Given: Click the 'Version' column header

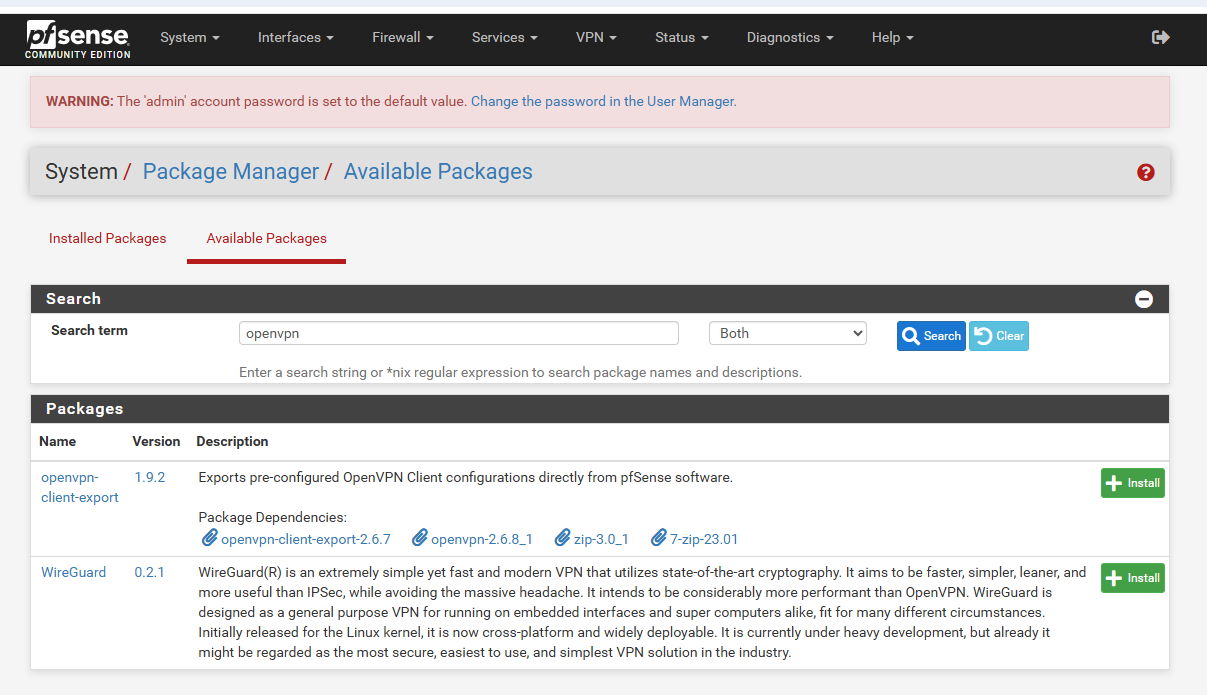Looking at the screenshot, I should (156, 441).
